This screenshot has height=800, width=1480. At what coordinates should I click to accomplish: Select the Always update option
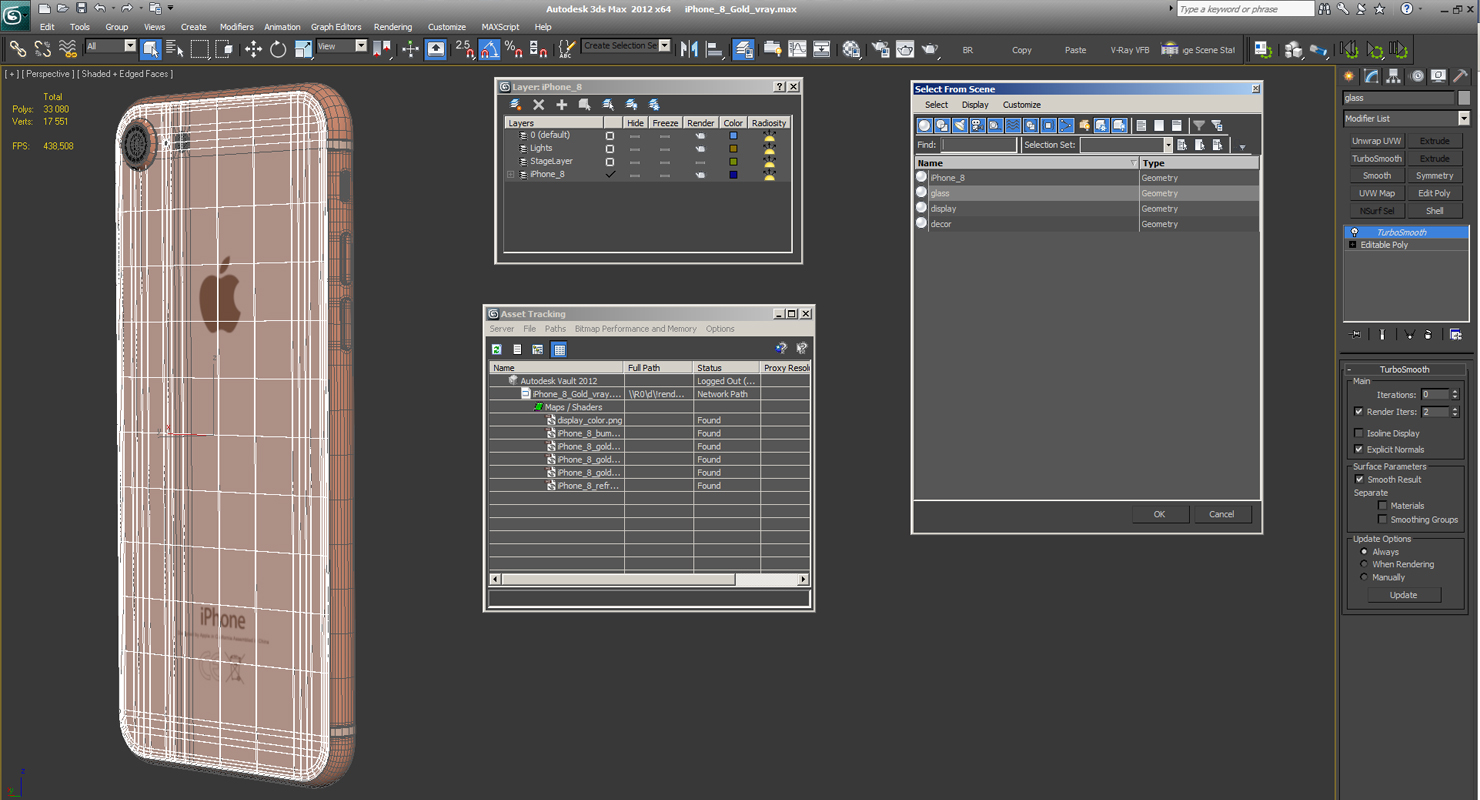point(1363,552)
